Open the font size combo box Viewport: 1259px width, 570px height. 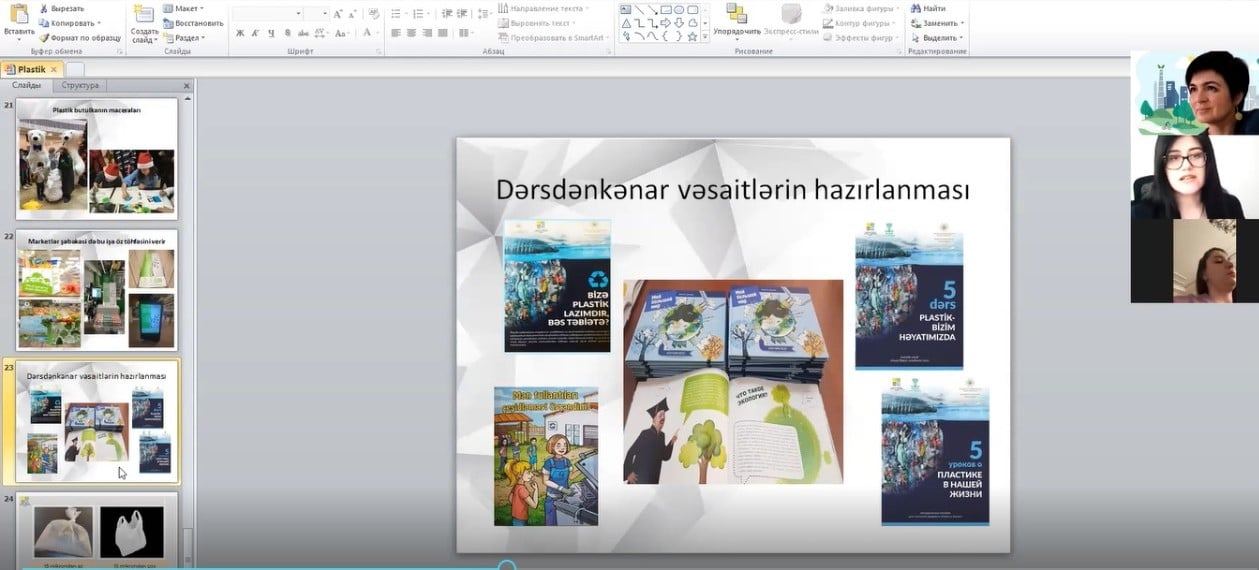click(x=316, y=13)
